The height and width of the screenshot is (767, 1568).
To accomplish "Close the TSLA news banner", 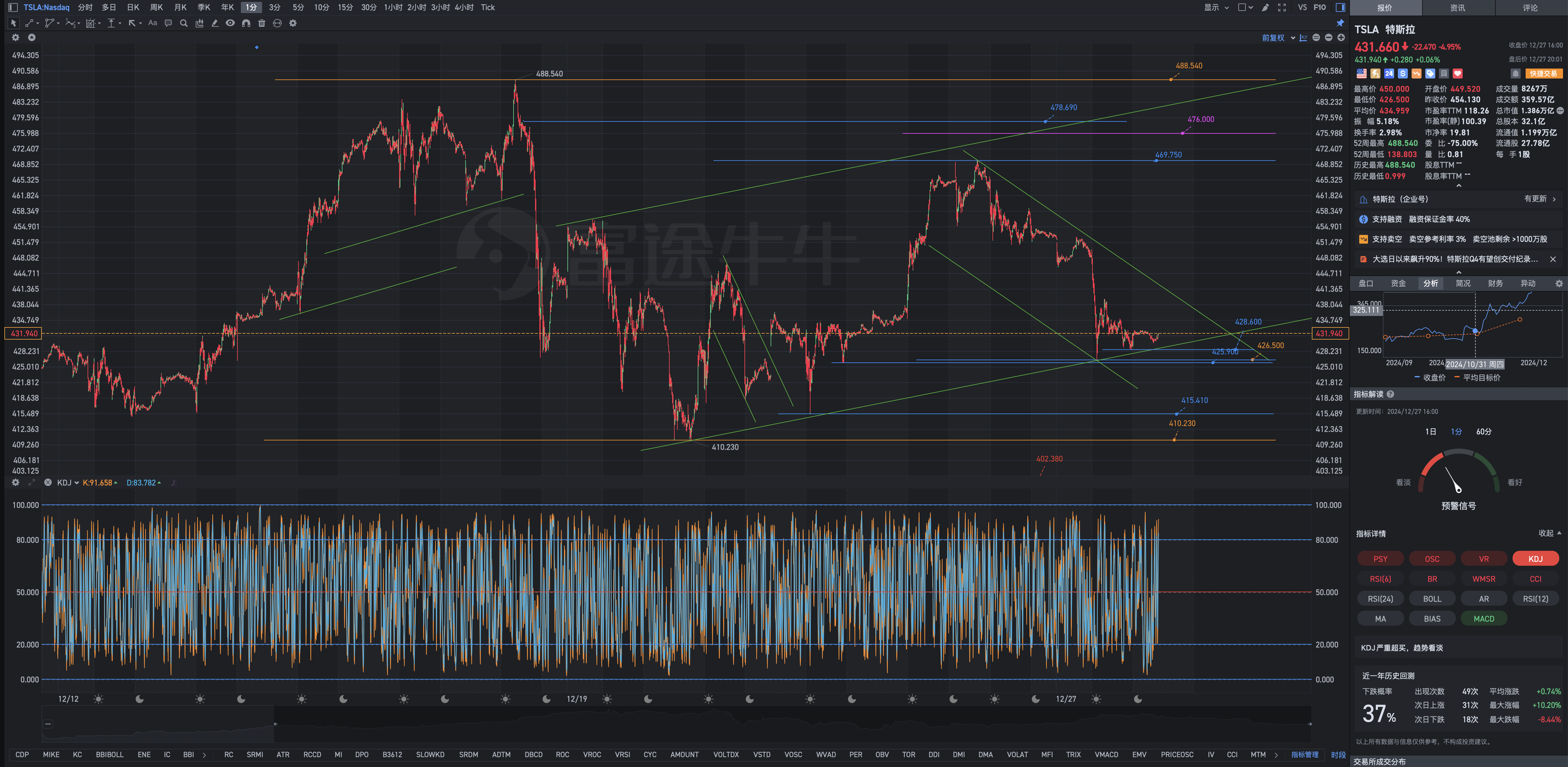I will (1553, 259).
